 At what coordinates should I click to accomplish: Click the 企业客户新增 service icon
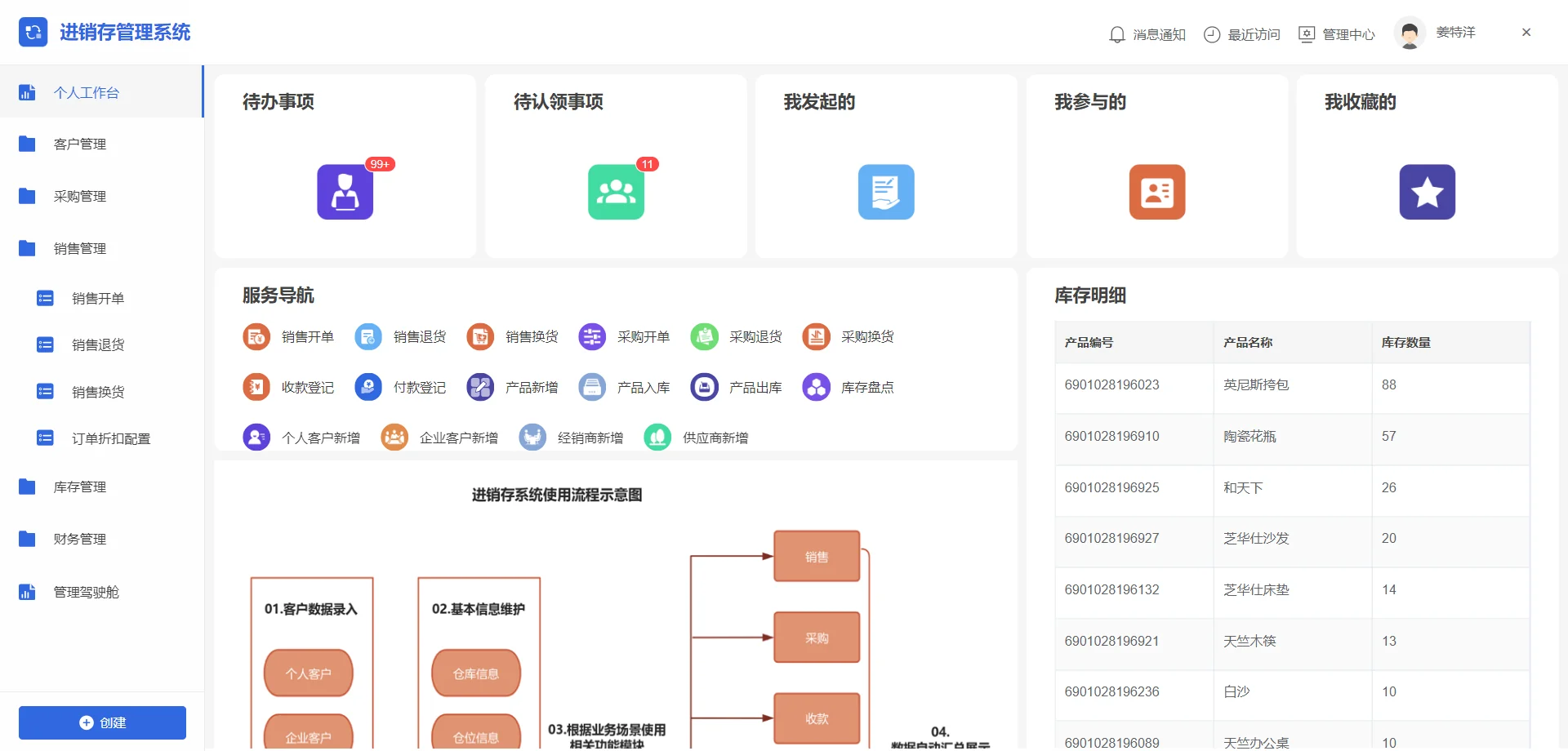pos(394,438)
